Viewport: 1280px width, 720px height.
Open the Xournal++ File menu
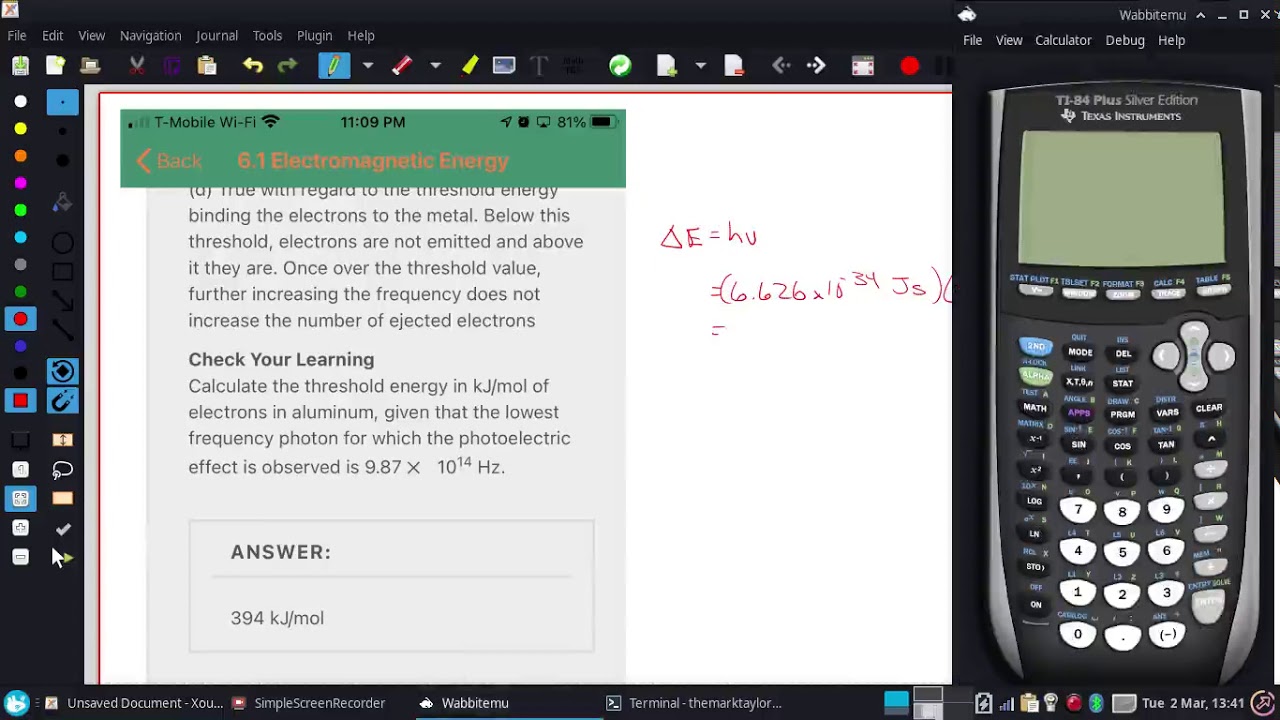17,35
